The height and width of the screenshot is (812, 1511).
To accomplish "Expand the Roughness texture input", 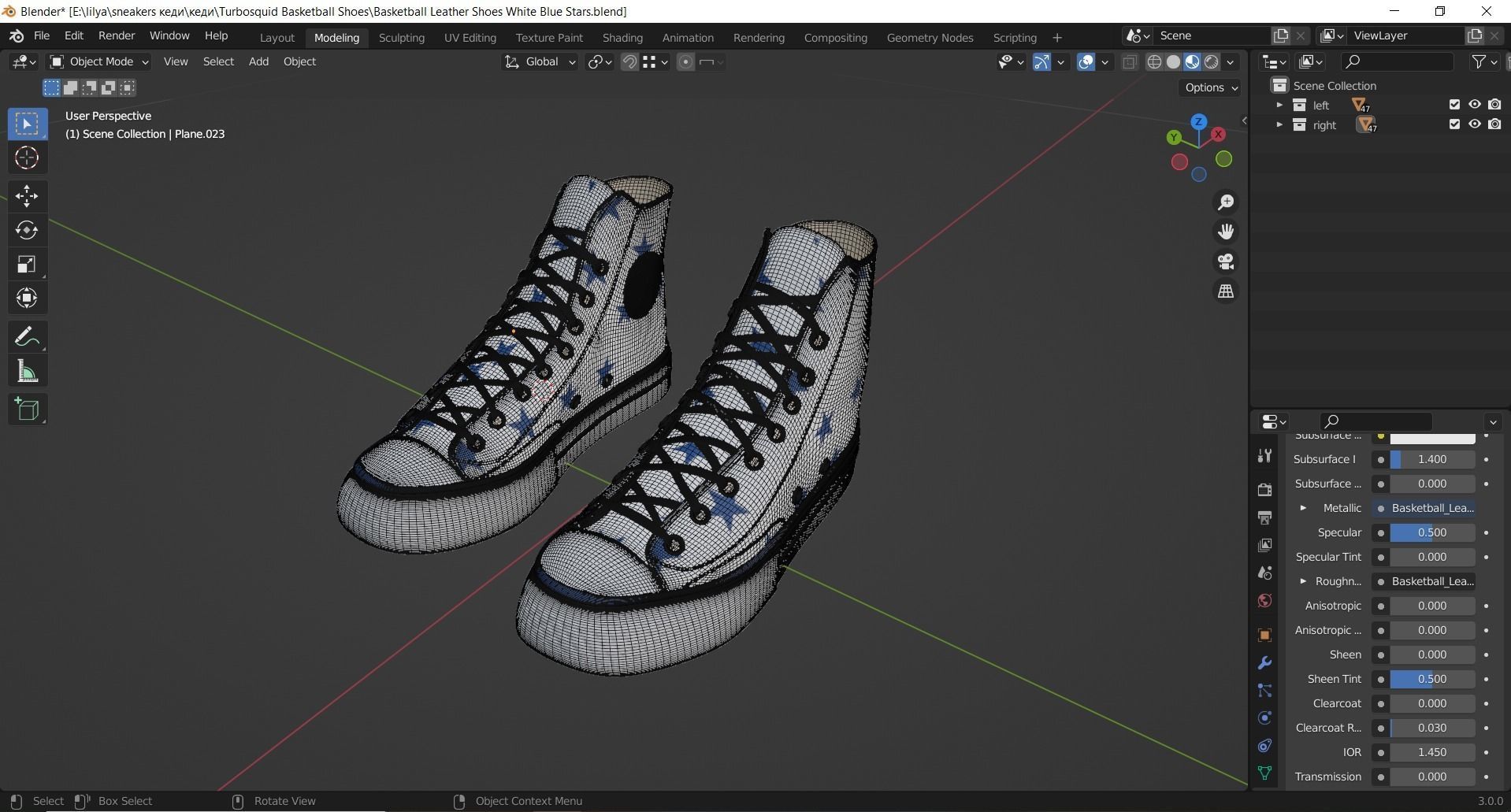I will pyautogui.click(x=1303, y=581).
